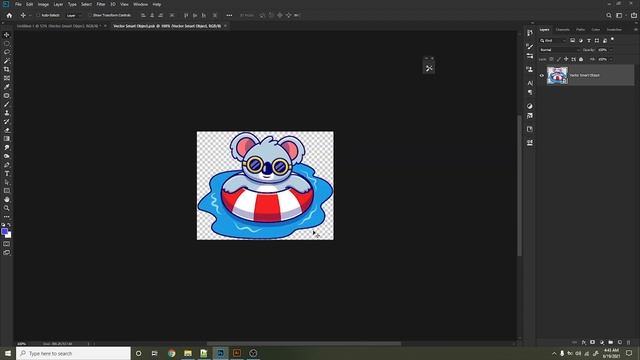Select the Hand tool
Viewport: 640px width, 360px height.
pos(7,200)
